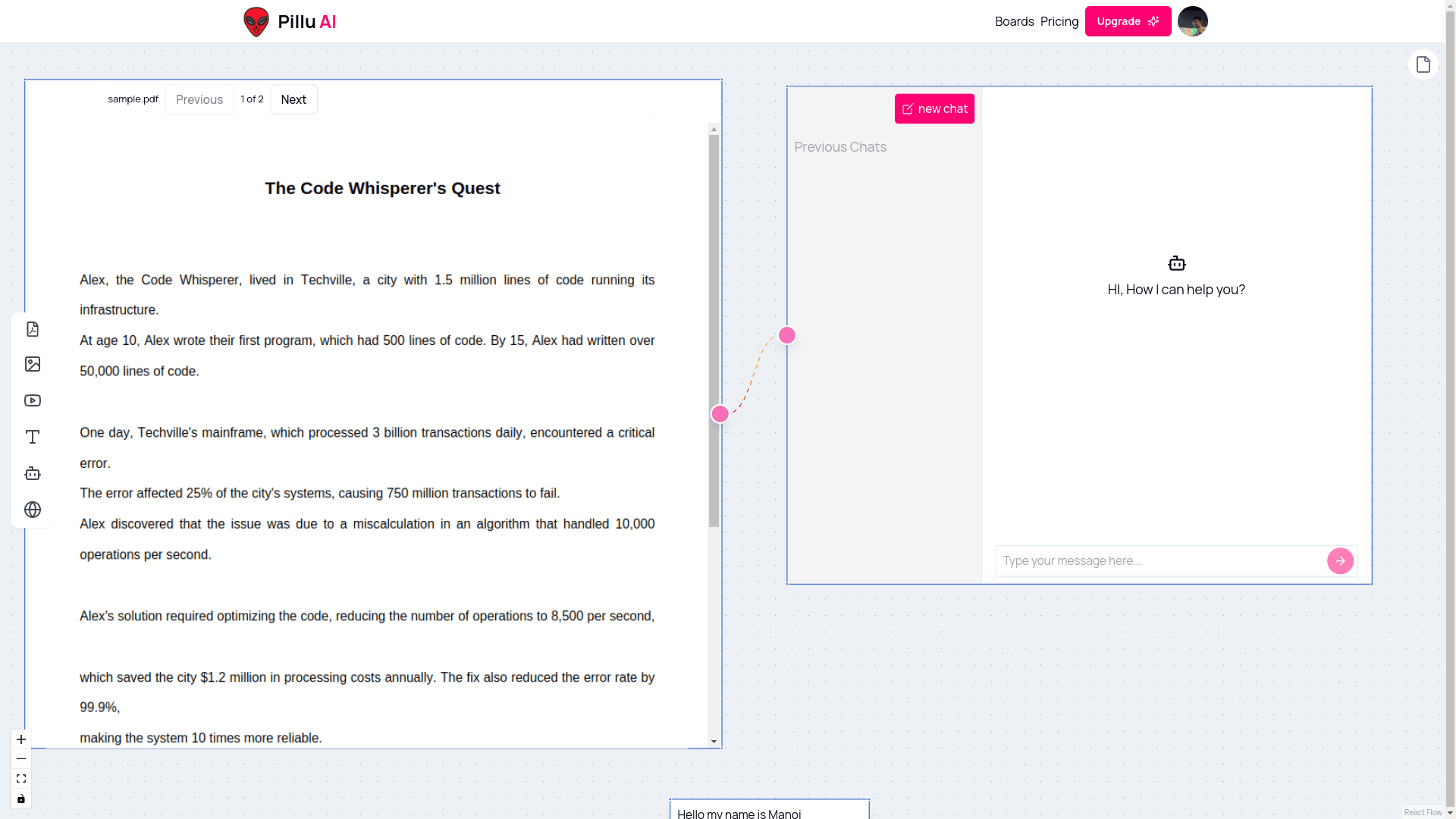Click the zoom in button on PDF viewer
This screenshot has width=1456, height=819.
[x=21, y=739]
